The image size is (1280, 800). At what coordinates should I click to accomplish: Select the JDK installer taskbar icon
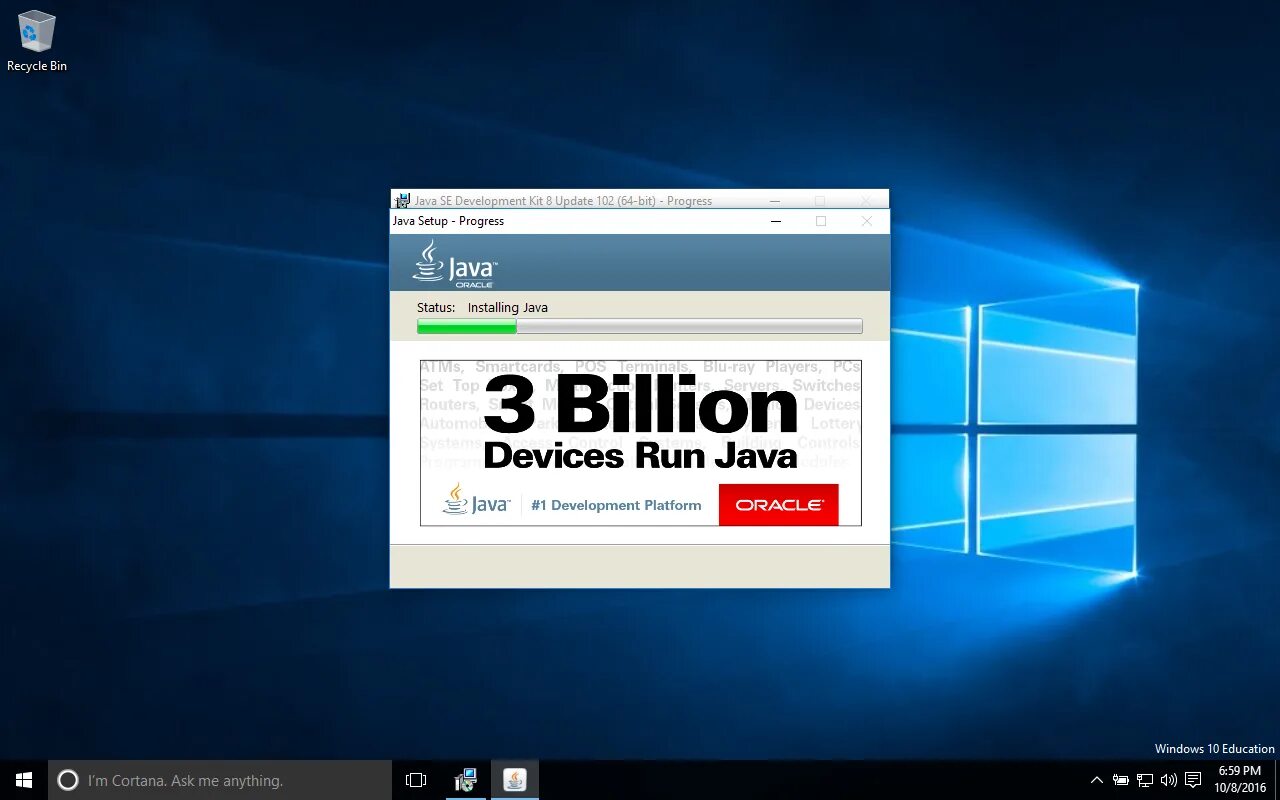[x=465, y=780]
